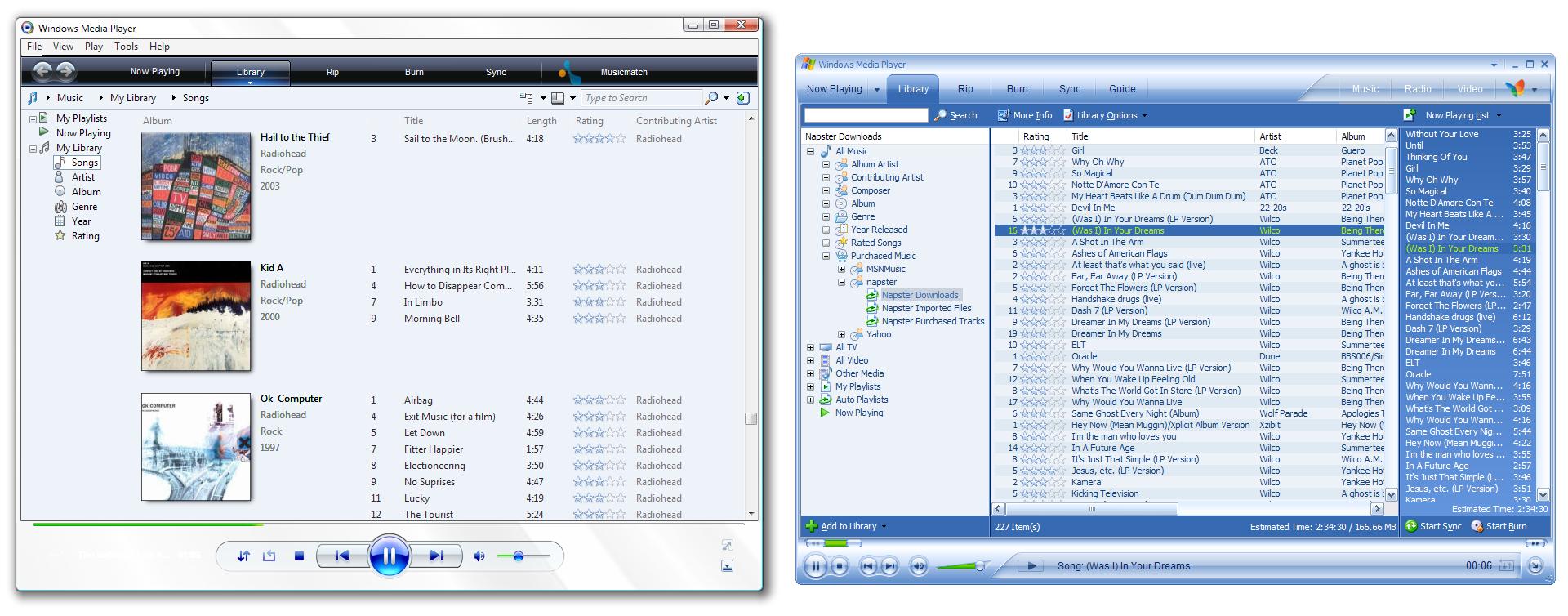Click the search magnifier in Vista library
Image resolution: width=1568 pixels, height=616 pixels.
pyautogui.click(x=711, y=98)
